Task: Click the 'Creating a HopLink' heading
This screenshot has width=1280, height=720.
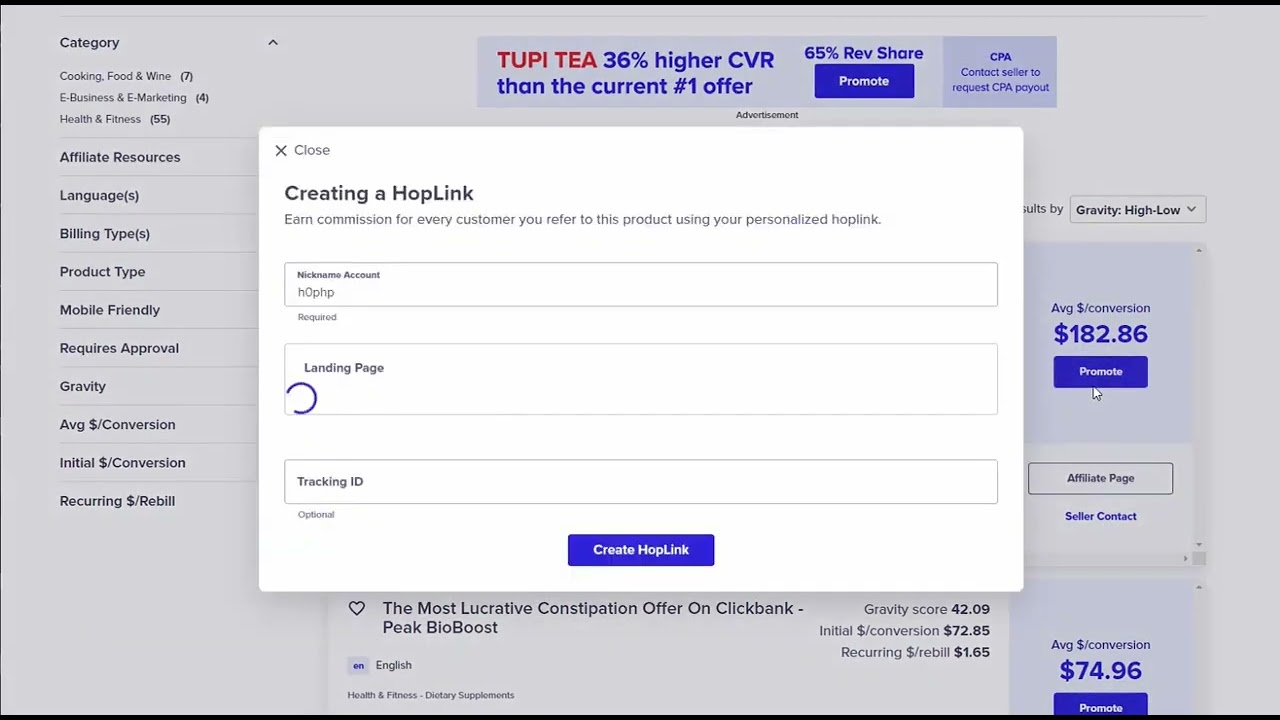Action: coord(379,193)
